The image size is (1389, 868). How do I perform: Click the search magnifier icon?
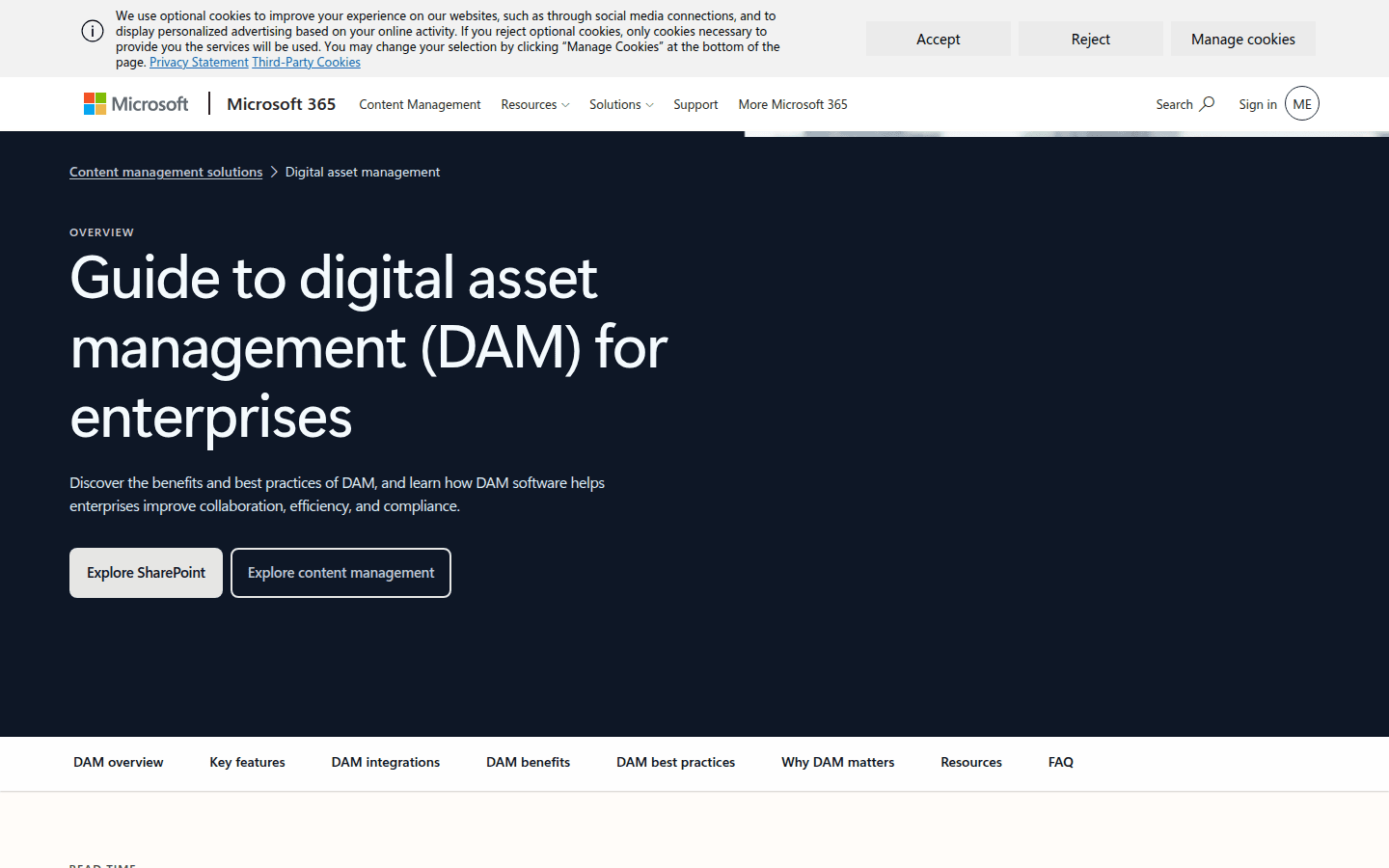point(1207,104)
